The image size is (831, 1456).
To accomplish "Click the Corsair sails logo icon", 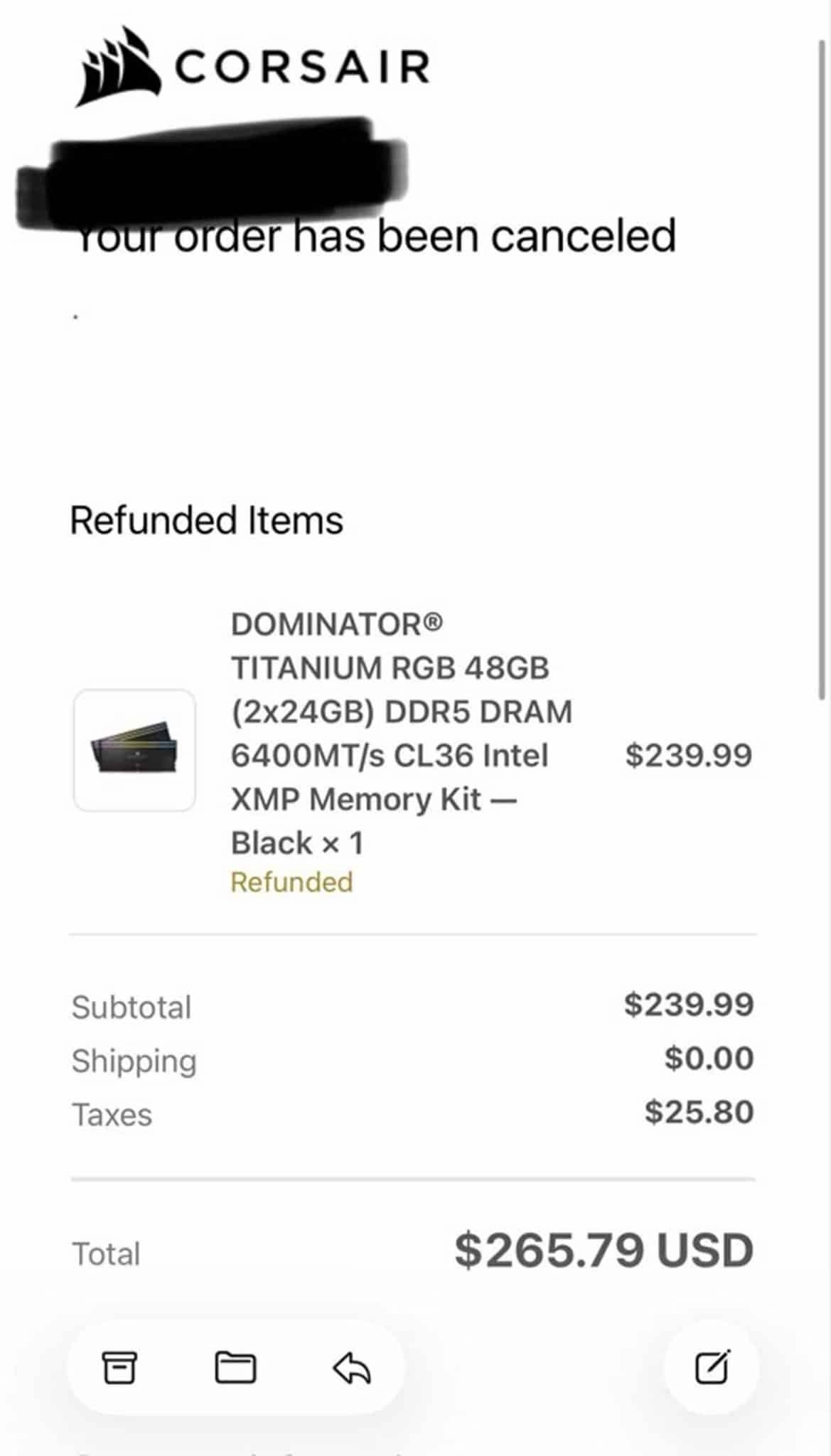I will (118, 66).
